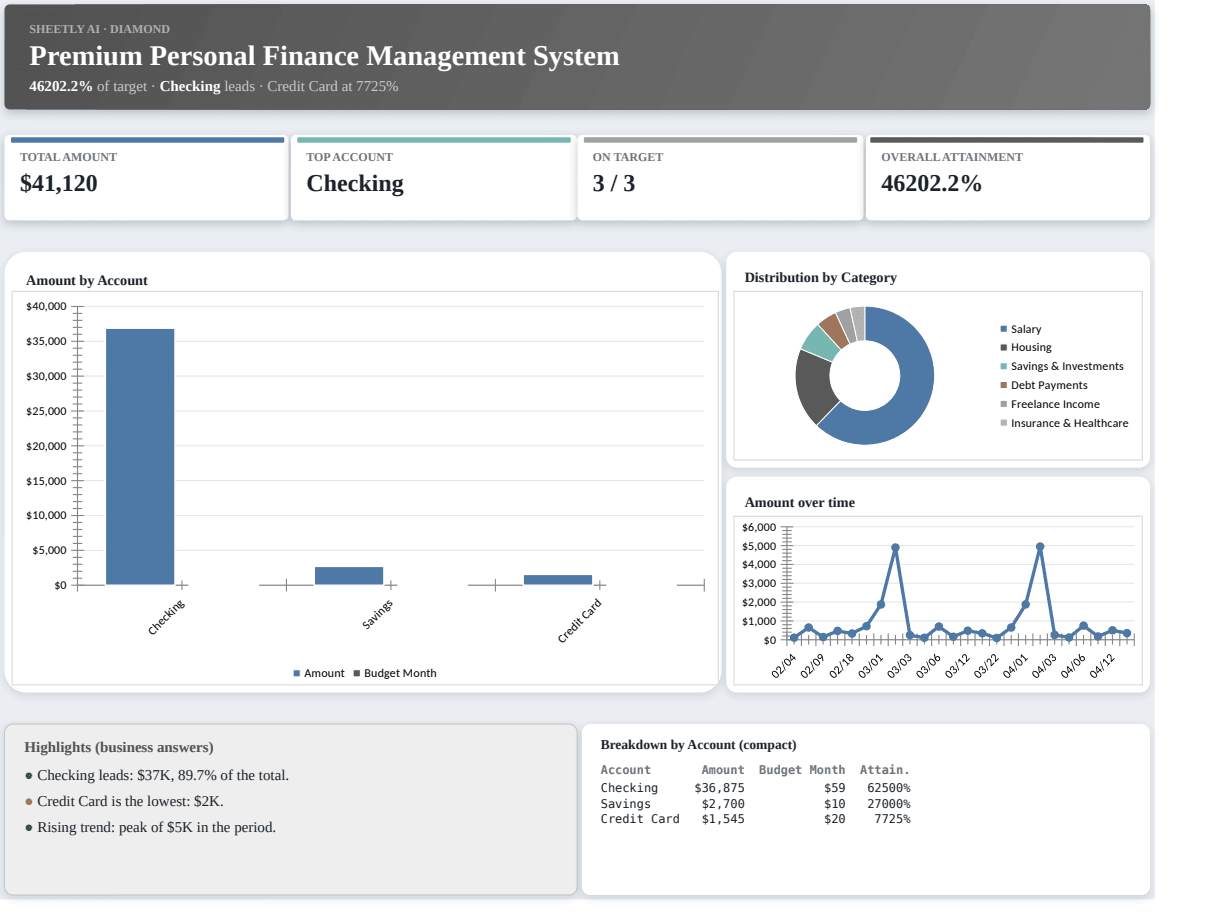Click the 'Rising trend: peak of $5K' highlight
1227x922 pixels.
point(156,827)
